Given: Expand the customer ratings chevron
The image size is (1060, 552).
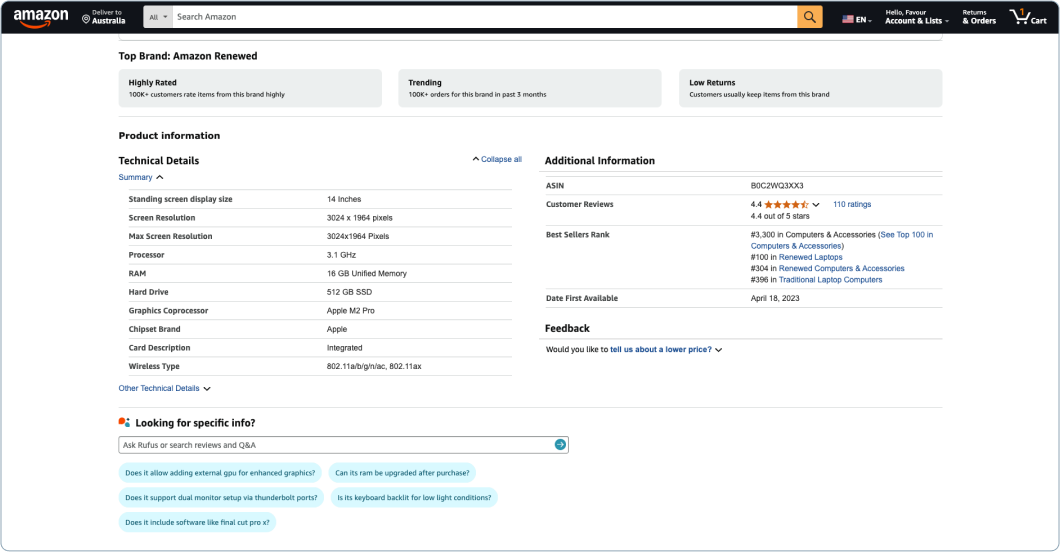Looking at the screenshot, I should click(816, 205).
